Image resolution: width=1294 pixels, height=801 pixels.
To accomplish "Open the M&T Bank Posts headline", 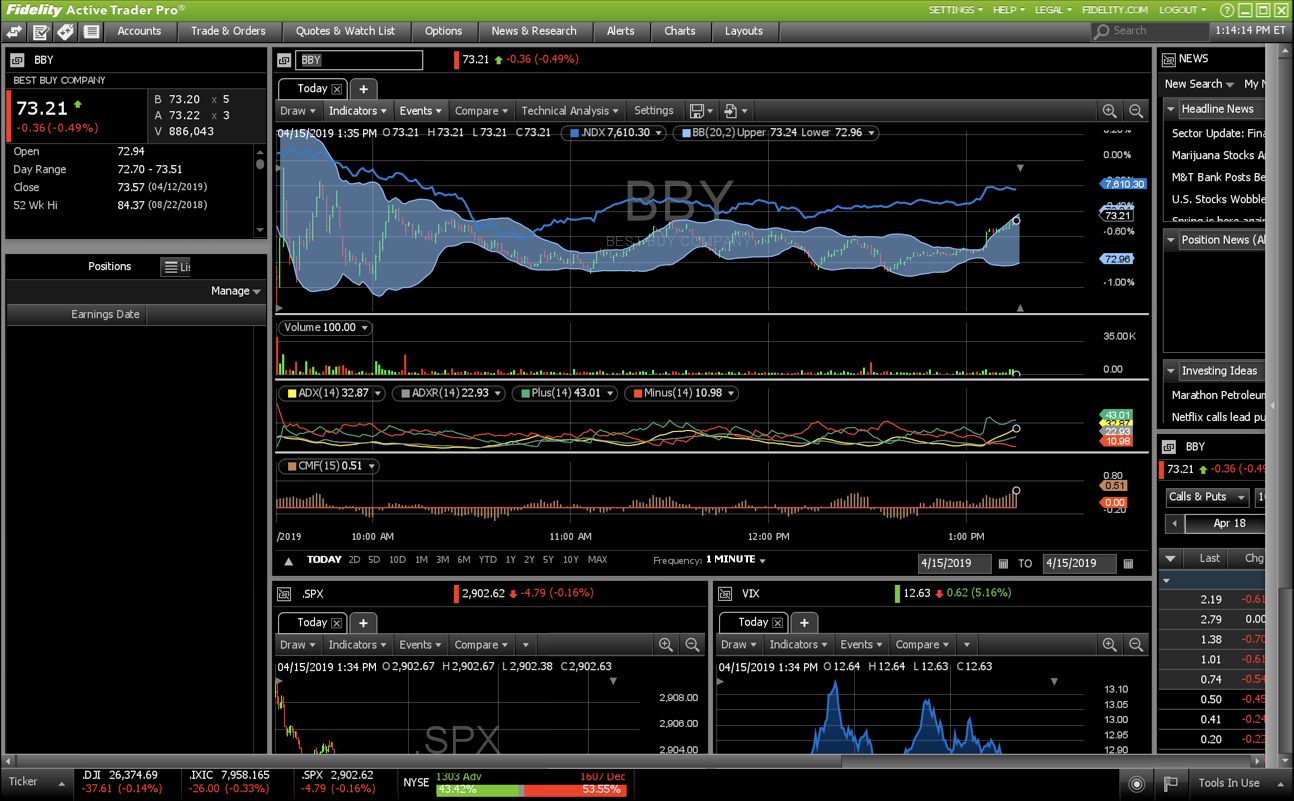I will [x=1218, y=177].
